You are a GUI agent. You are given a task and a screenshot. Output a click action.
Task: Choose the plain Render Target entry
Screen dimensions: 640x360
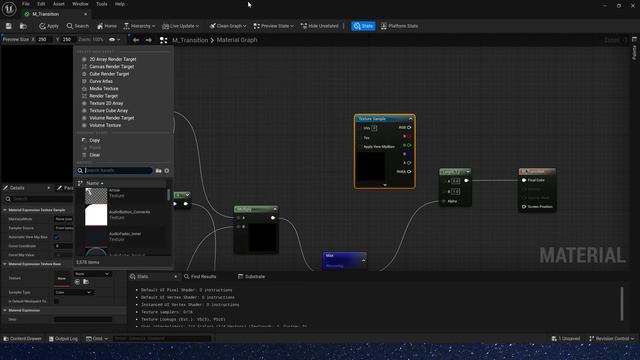(x=103, y=96)
